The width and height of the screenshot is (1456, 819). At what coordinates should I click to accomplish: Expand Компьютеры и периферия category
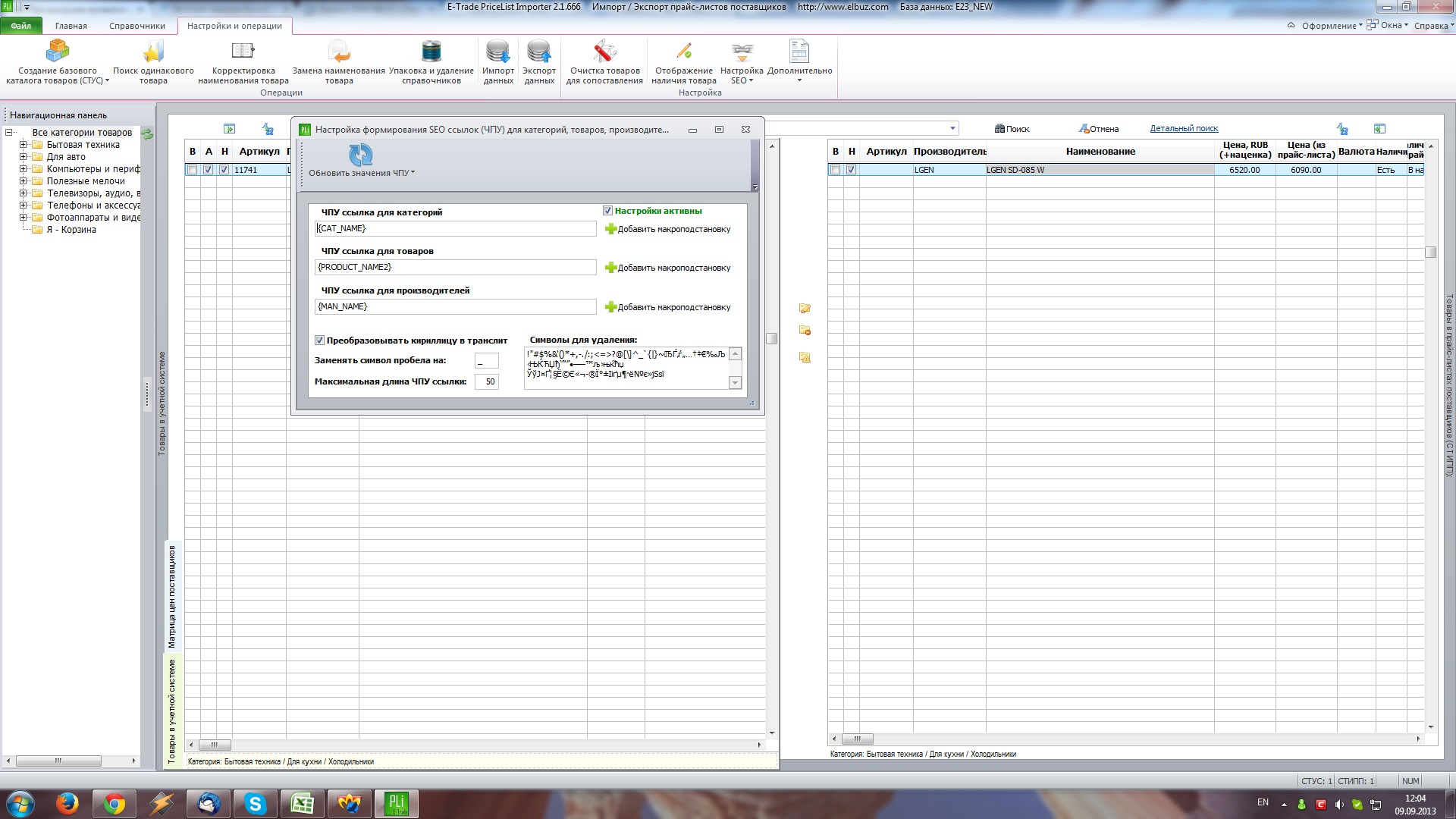23,169
